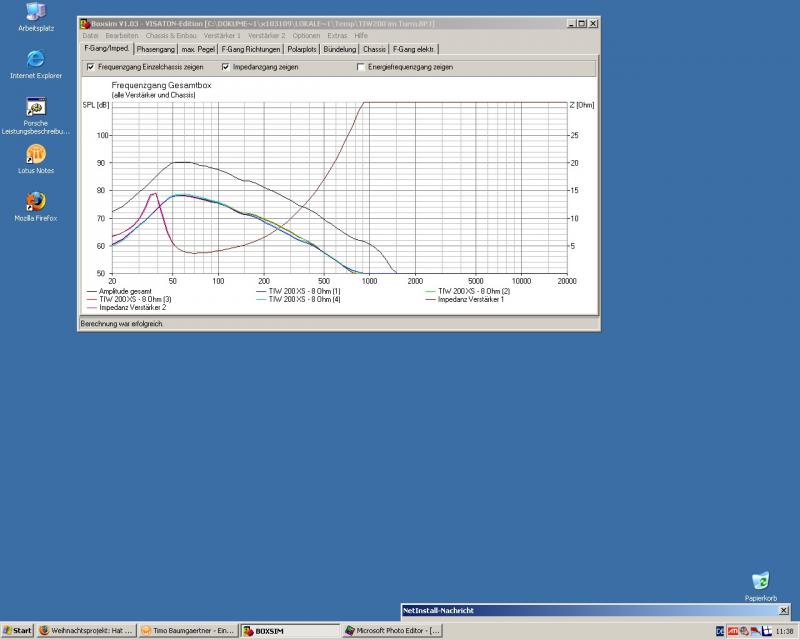Click the Windows Start button

point(17,631)
